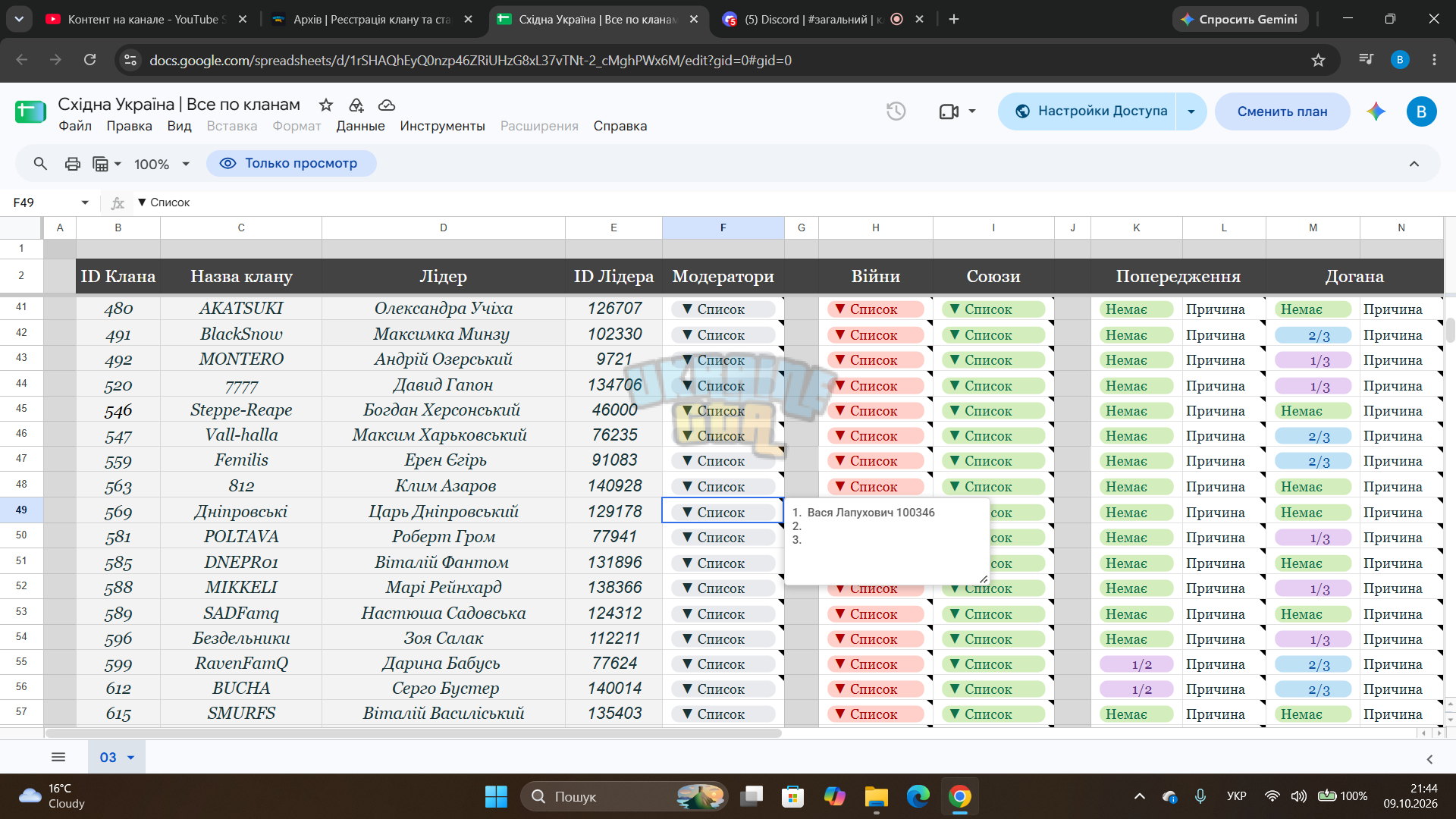Click the Только просмотр button

[x=291, y=163]
